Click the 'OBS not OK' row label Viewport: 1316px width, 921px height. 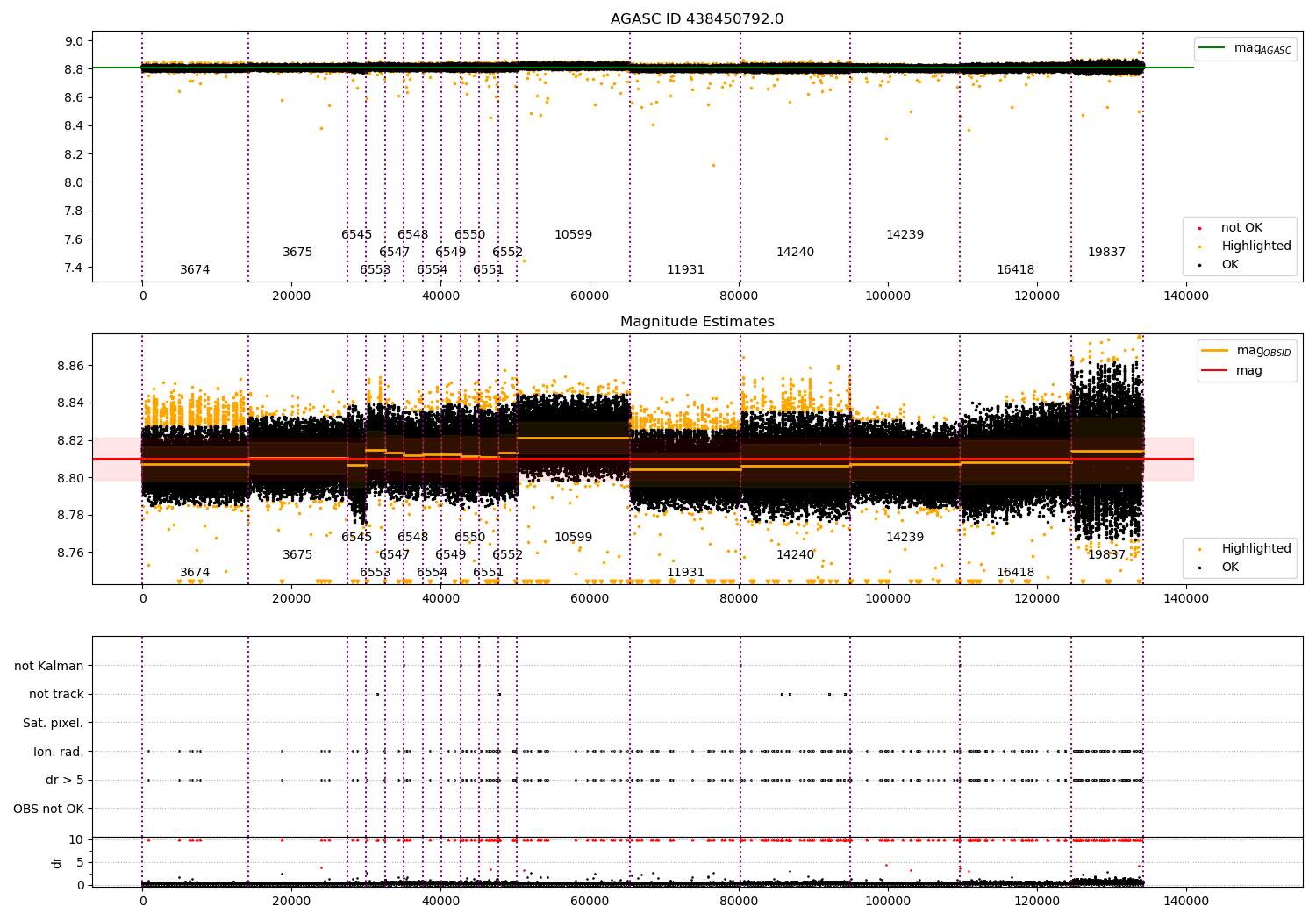tap(49, 809)
